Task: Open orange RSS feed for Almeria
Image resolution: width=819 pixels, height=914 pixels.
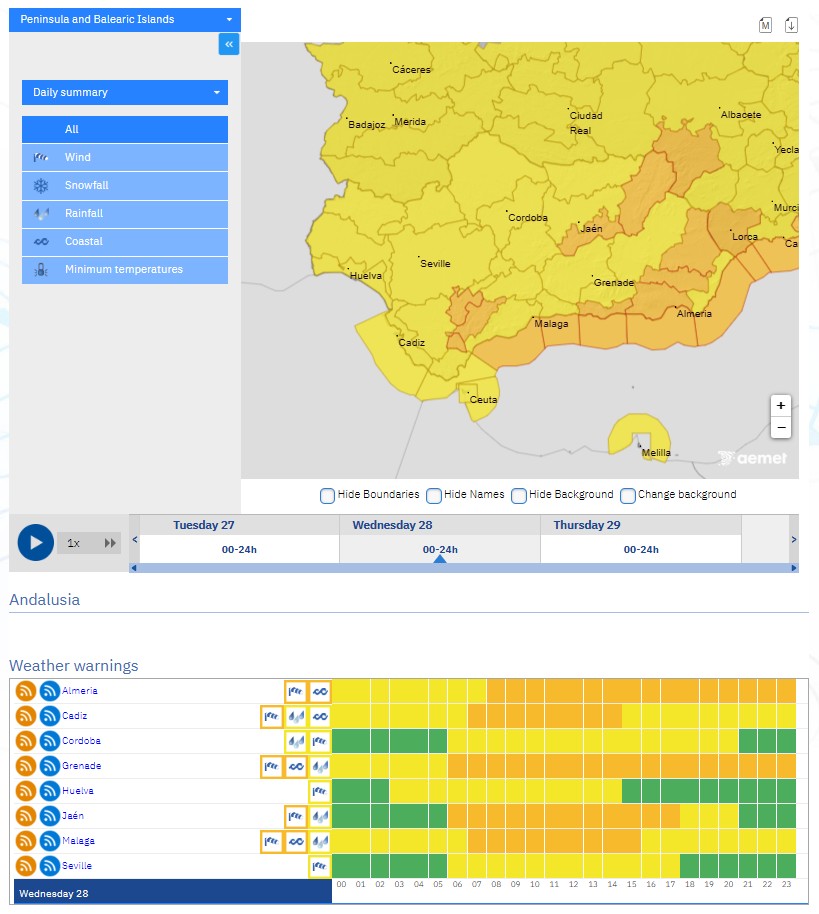Action: (26, 691)
